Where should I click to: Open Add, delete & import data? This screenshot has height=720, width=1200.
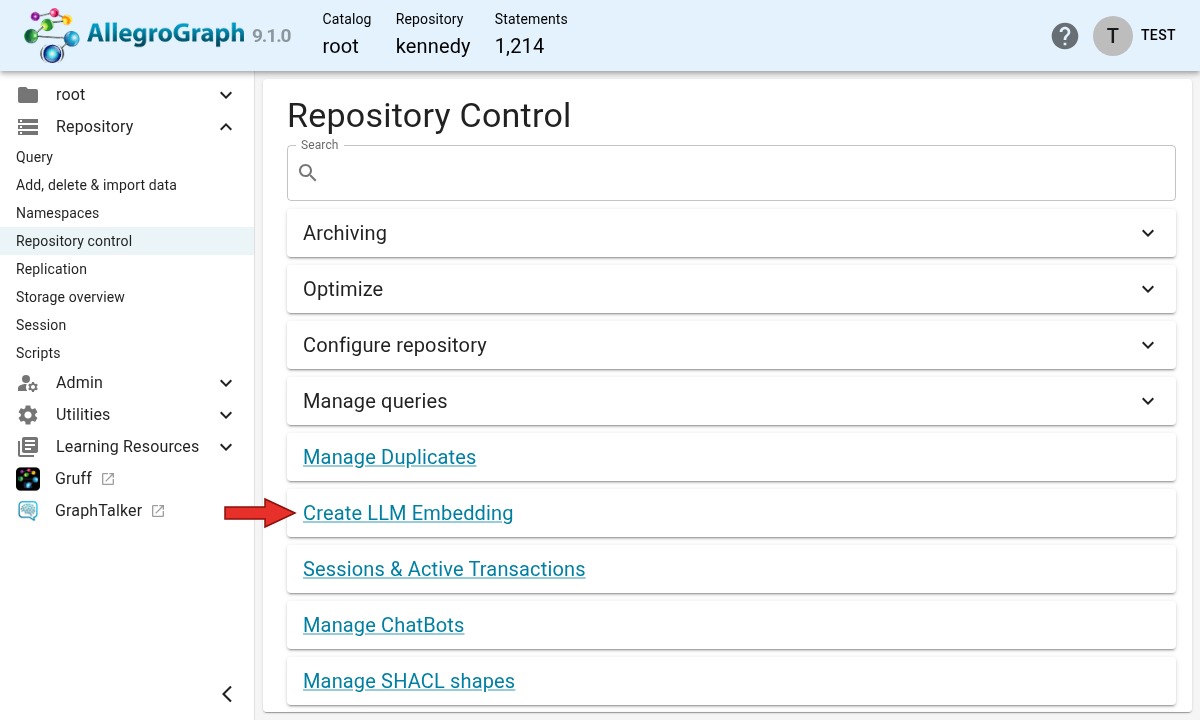[96, 185]
